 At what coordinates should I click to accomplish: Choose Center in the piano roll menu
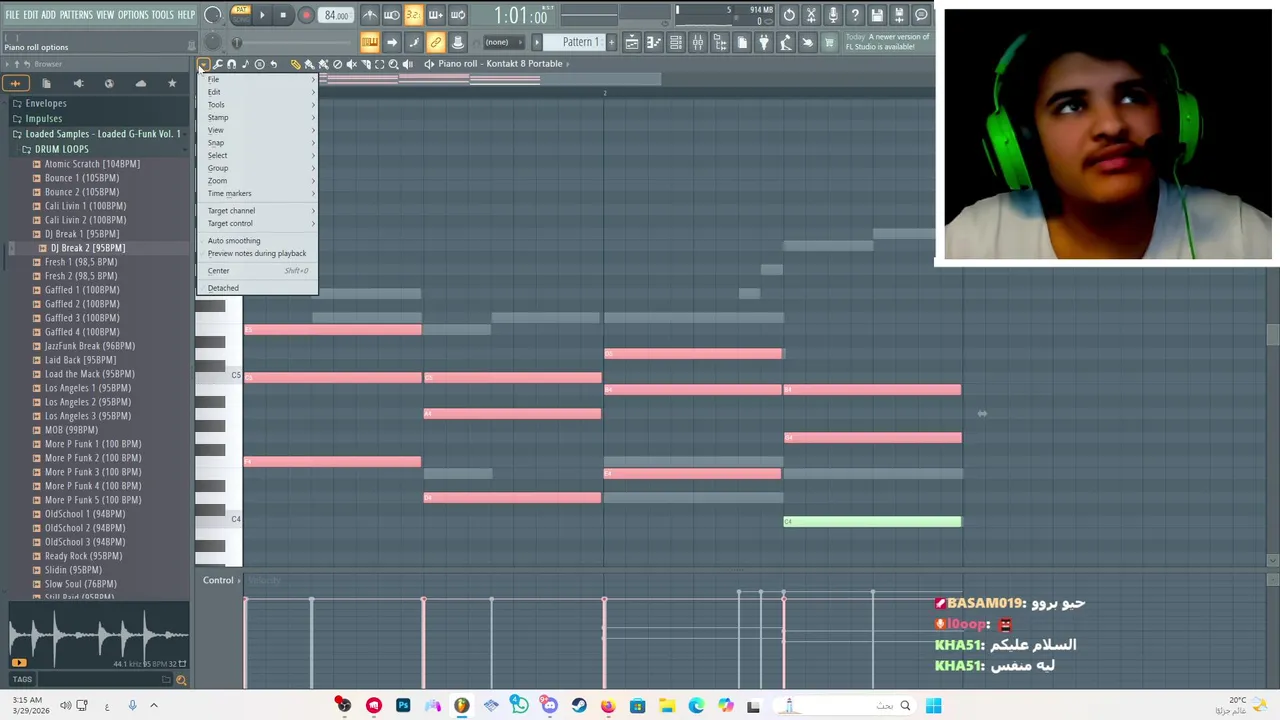(257, 271)
